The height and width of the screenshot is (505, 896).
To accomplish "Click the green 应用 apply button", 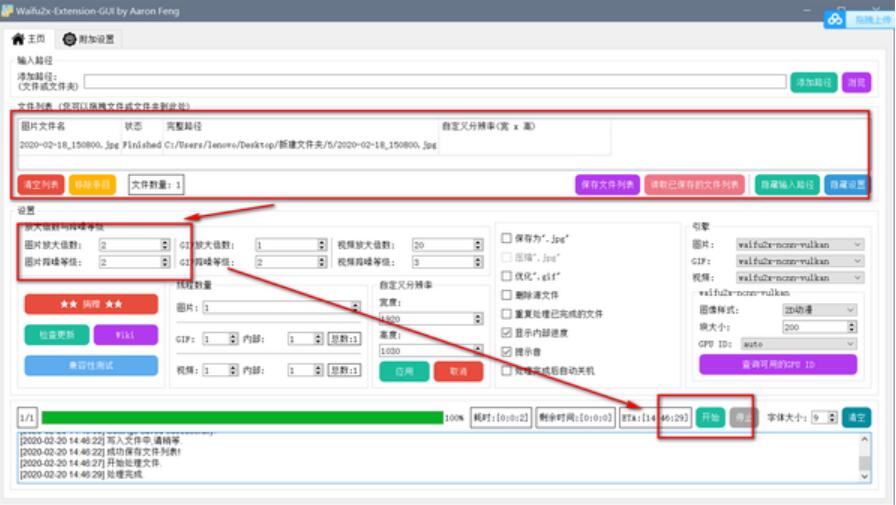I will click(x=404, y=371).
